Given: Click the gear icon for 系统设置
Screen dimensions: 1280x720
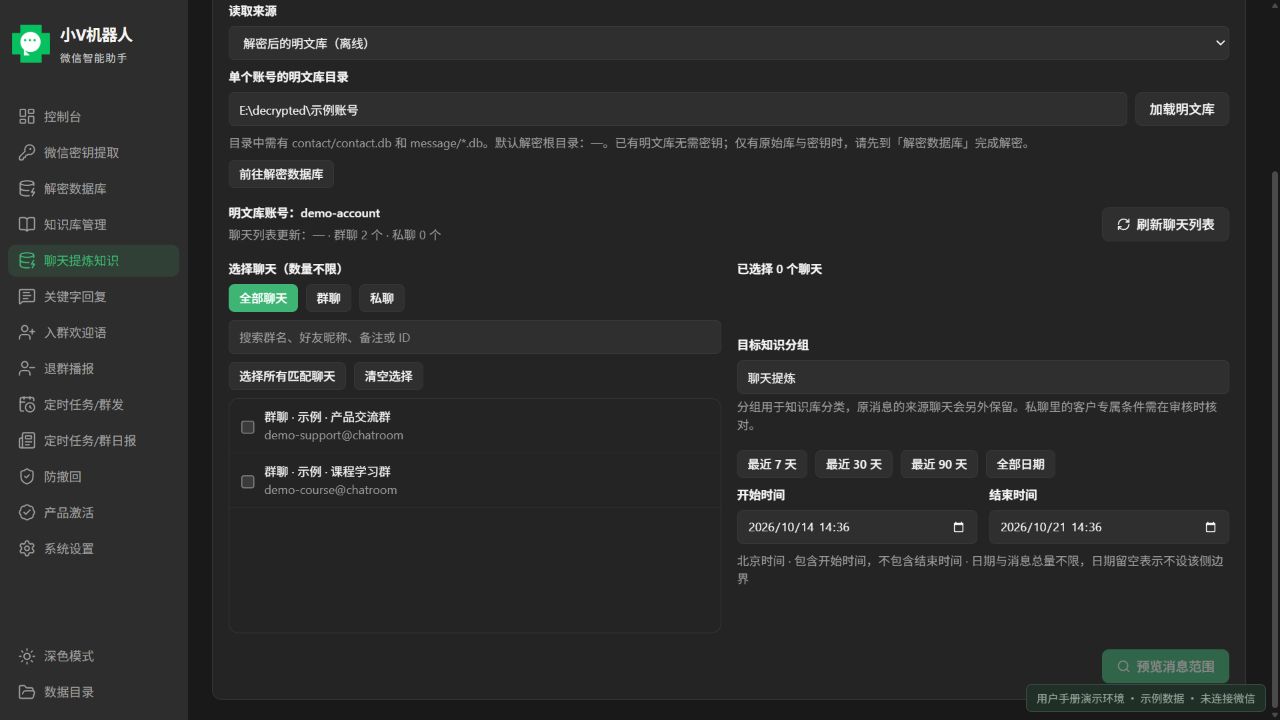Looking at the screenshot, I should (x=27, y=549).
